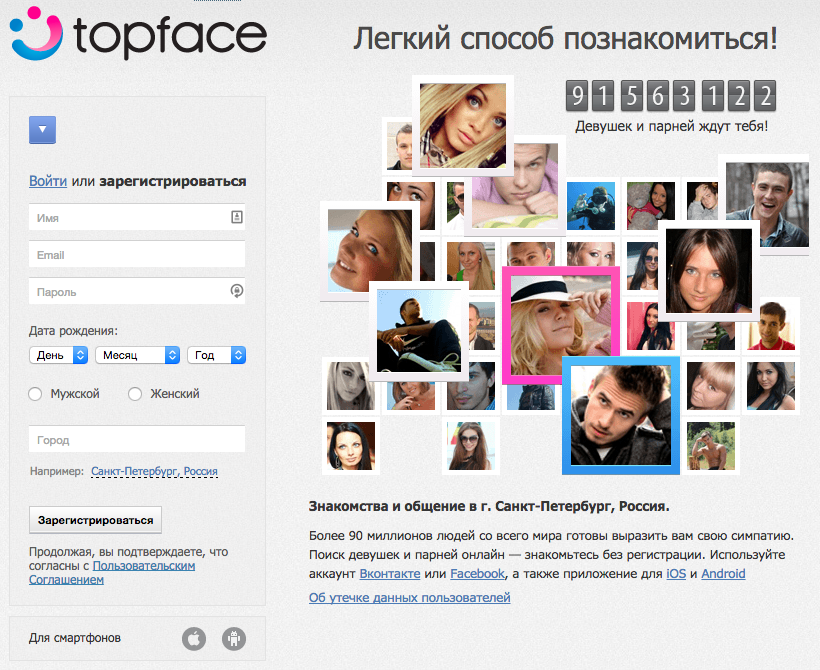This screenshot has height=670, width=820.
Task: Click the Apple iOS app icon
Action: (194, 639)
